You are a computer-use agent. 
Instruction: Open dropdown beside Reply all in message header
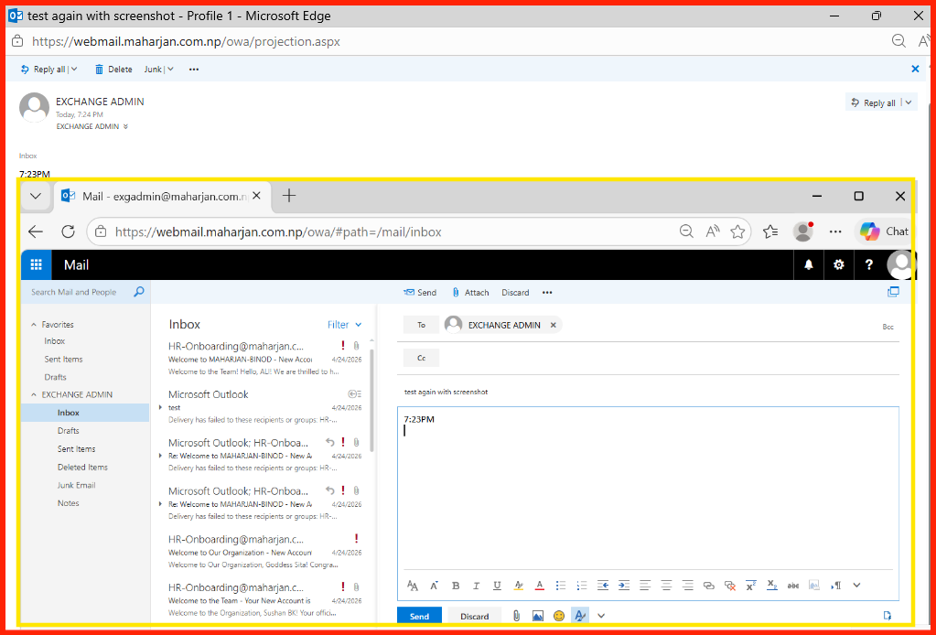coord(909,103)
